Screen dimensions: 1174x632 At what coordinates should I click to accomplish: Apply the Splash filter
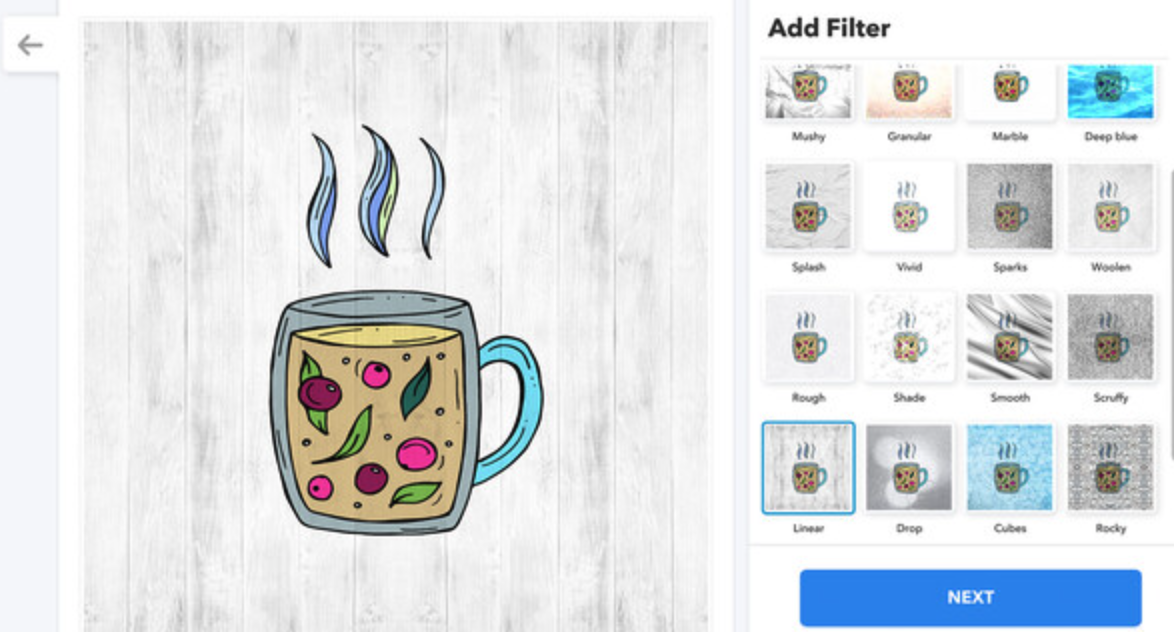(x=808, y=206)
